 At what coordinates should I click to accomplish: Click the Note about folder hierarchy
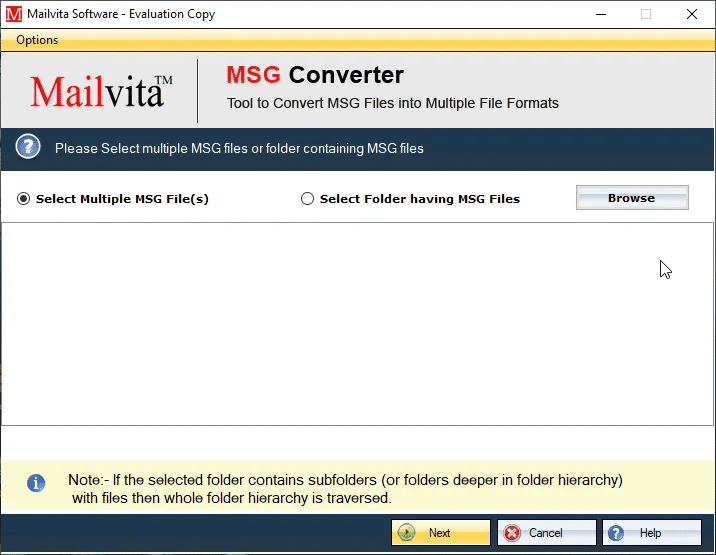[345, 489]
